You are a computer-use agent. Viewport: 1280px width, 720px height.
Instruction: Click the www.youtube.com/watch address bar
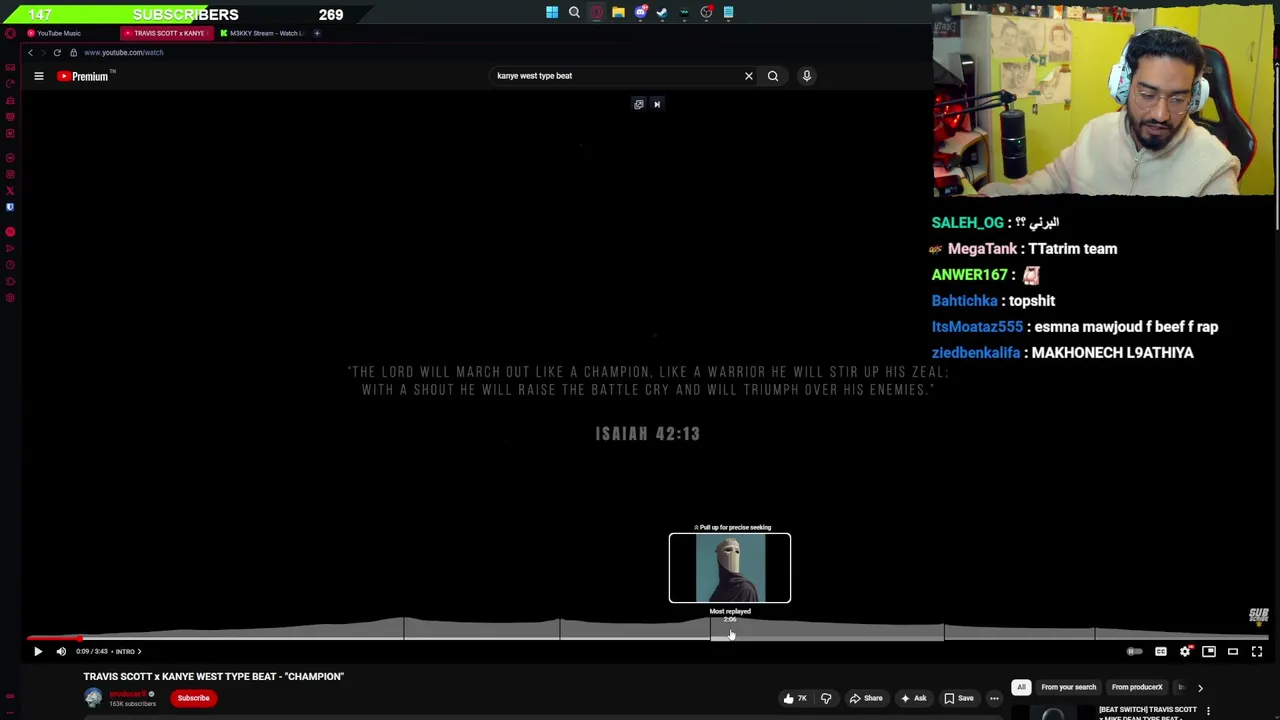tap(124, 52)
